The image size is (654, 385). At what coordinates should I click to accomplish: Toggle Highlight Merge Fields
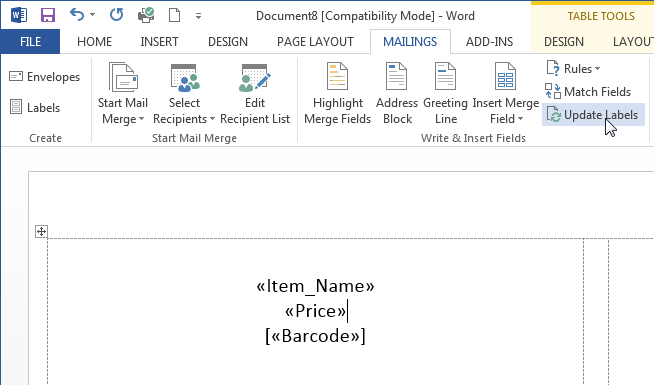point(337,94)
